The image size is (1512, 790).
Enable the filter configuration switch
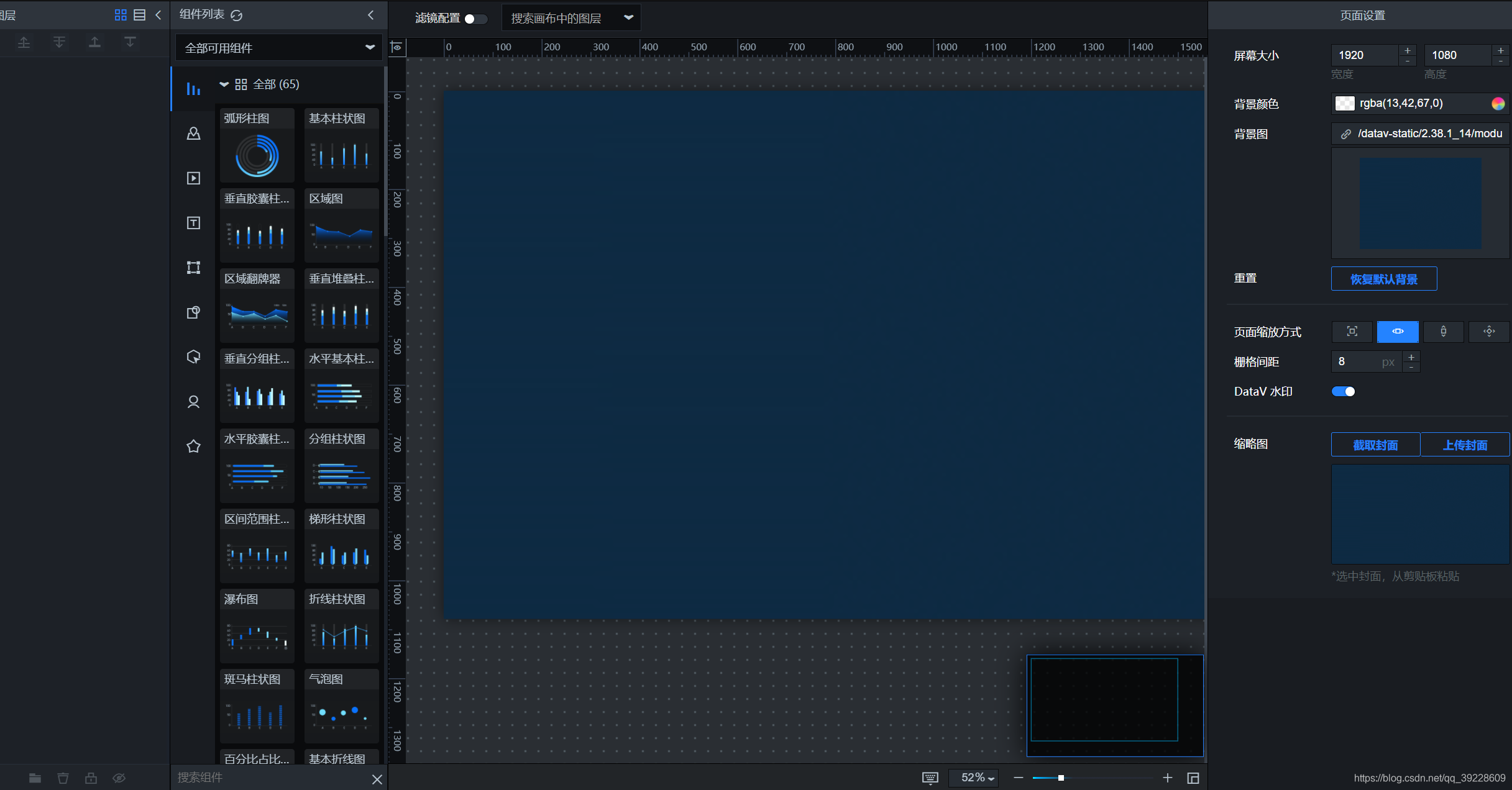click(475, 19)
